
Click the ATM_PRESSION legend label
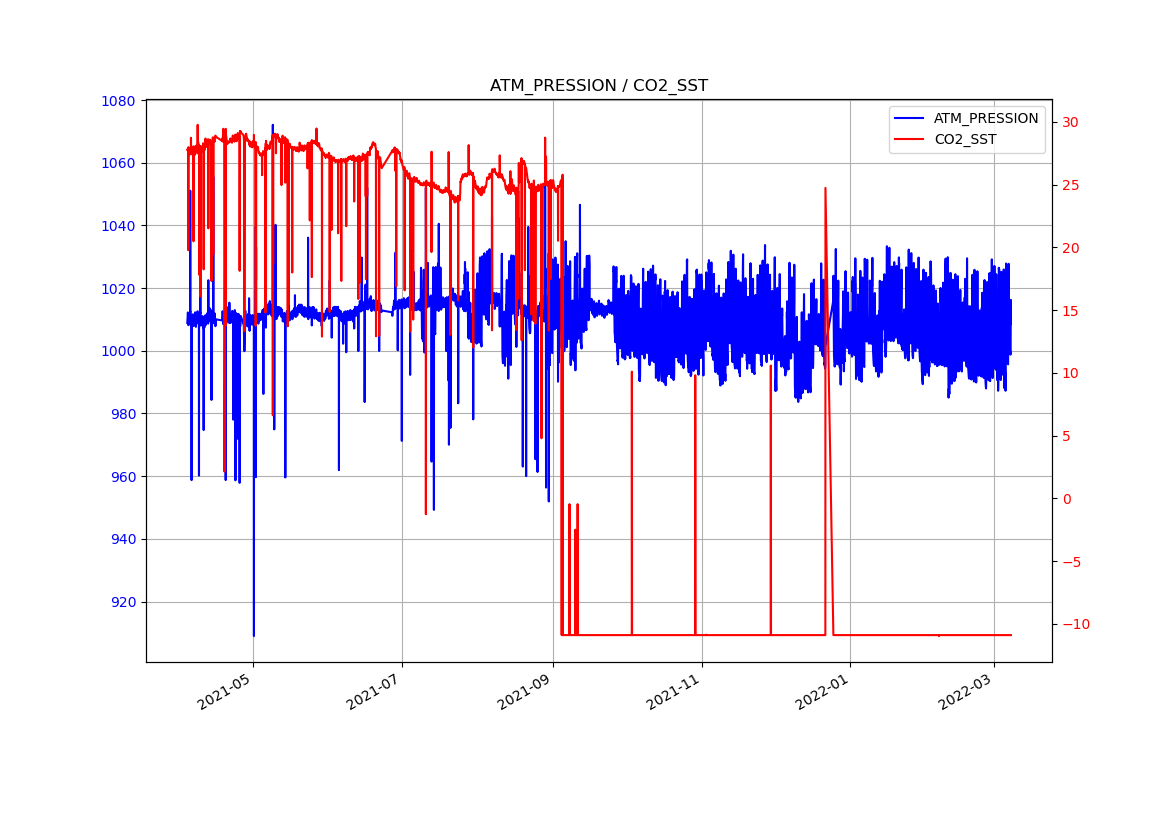[x=985, y=119]
